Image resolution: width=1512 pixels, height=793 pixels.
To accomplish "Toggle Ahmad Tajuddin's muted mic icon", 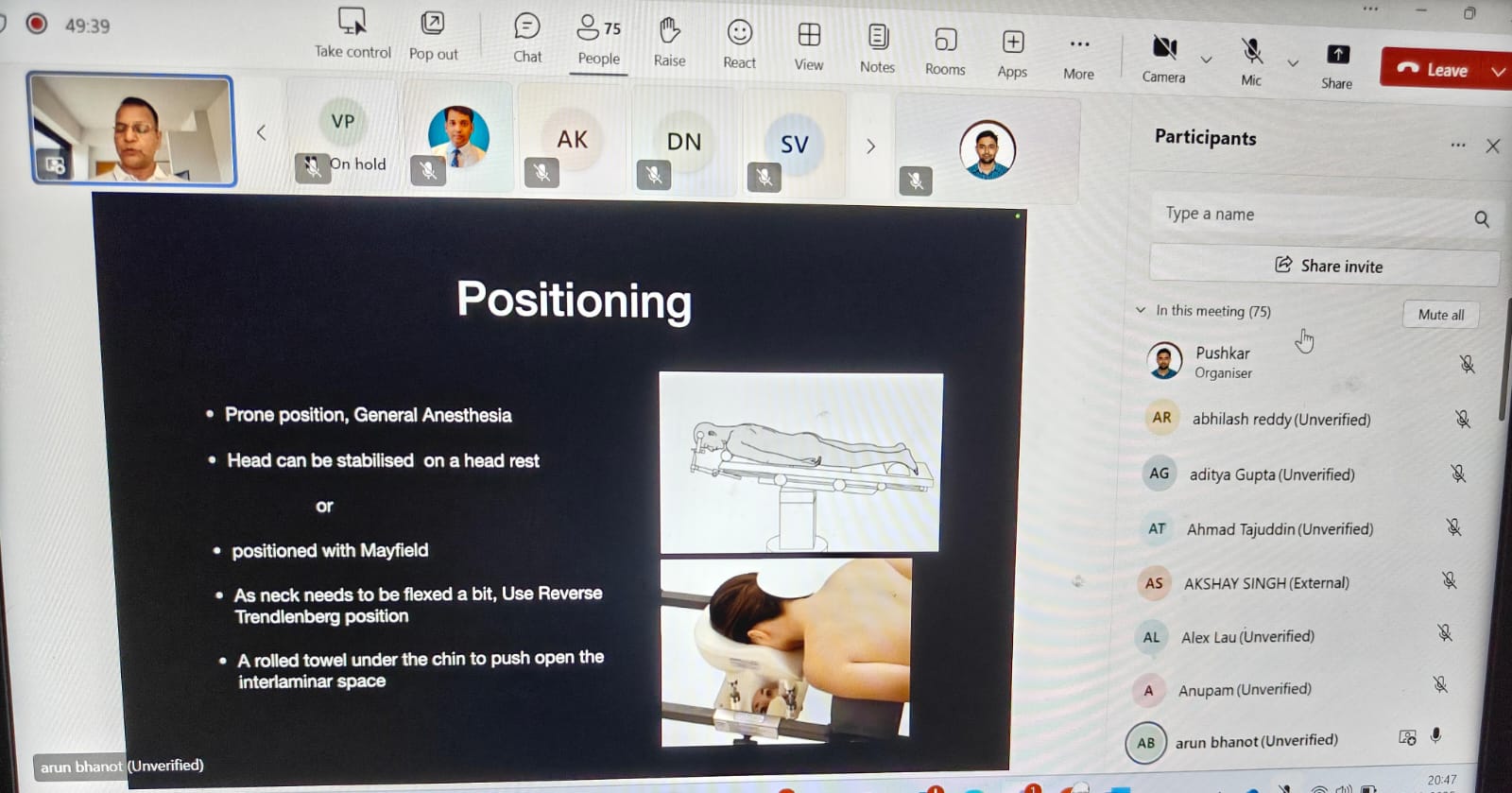I will click(1453, 526).
